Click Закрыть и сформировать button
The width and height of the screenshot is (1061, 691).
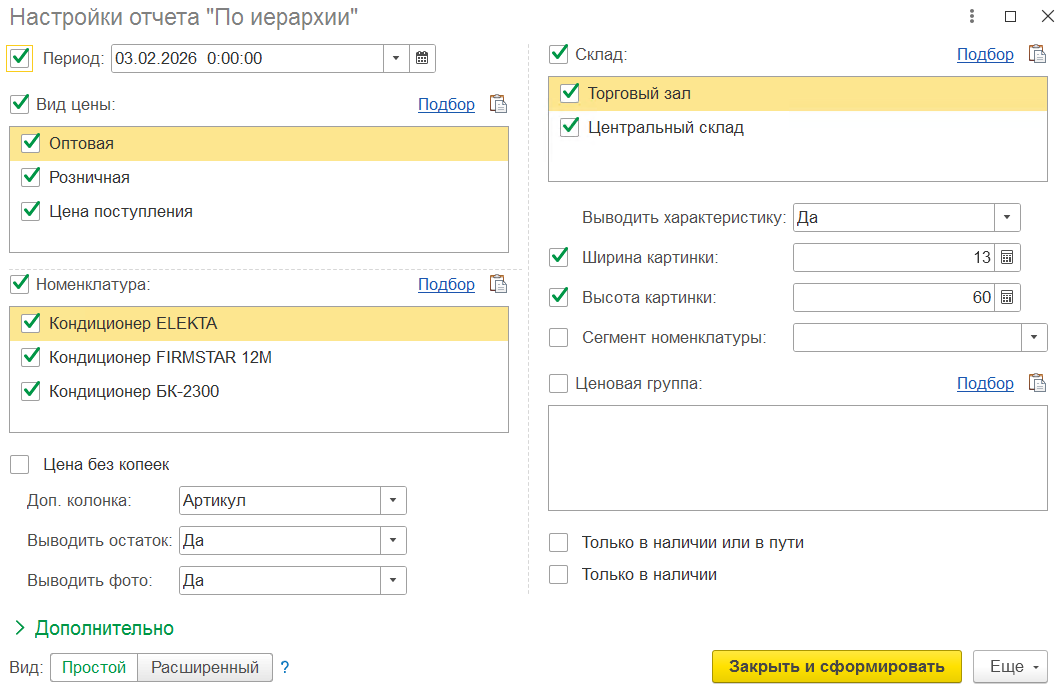pyautogui.click(x=836, y=667)
